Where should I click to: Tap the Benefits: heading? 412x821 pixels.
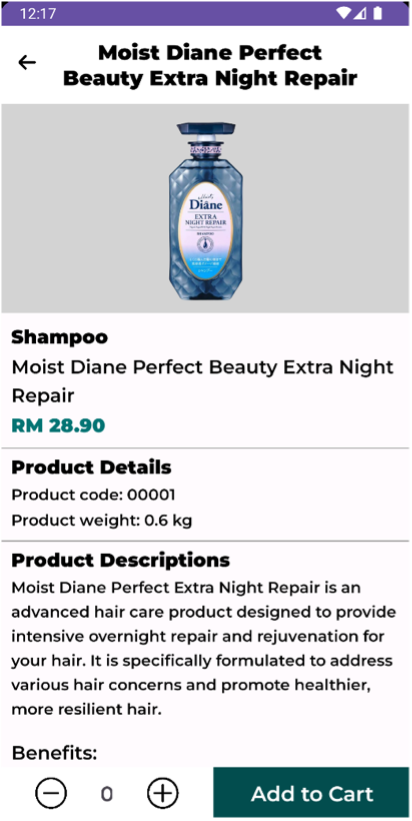tap(54, 753)
